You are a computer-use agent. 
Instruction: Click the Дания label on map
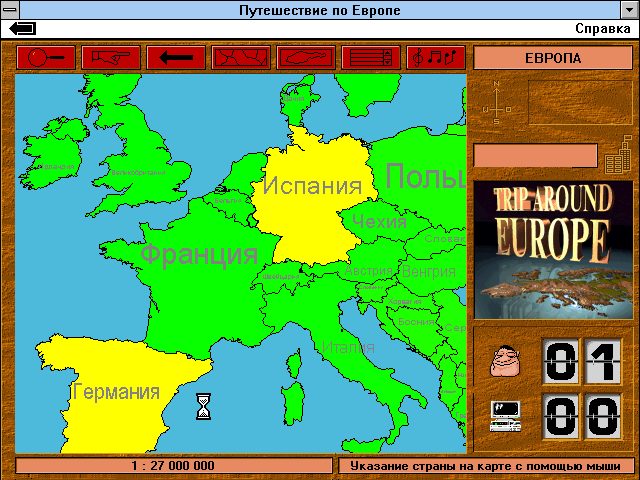click(293, 99)
